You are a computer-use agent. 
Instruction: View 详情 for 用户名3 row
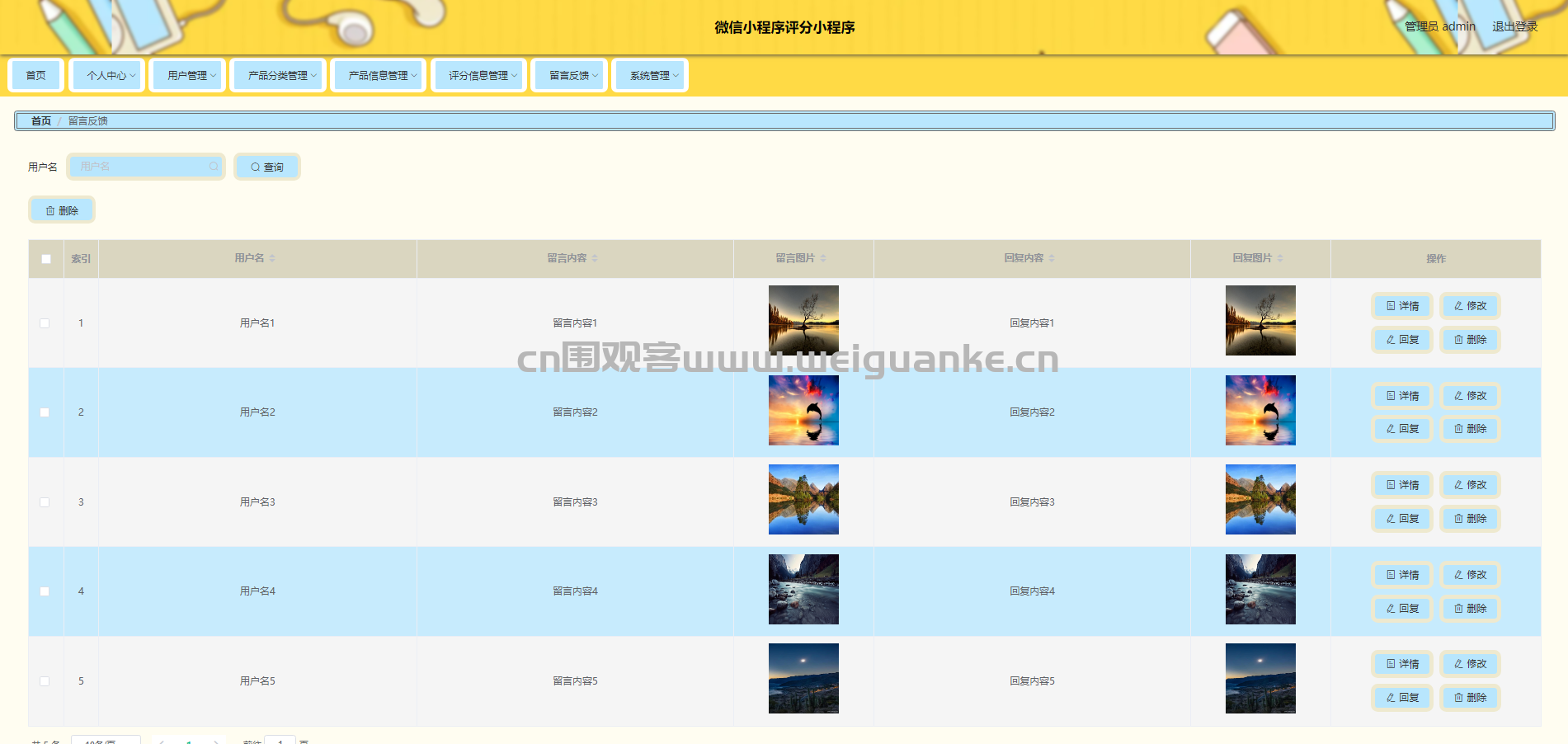coord(1402,485)
